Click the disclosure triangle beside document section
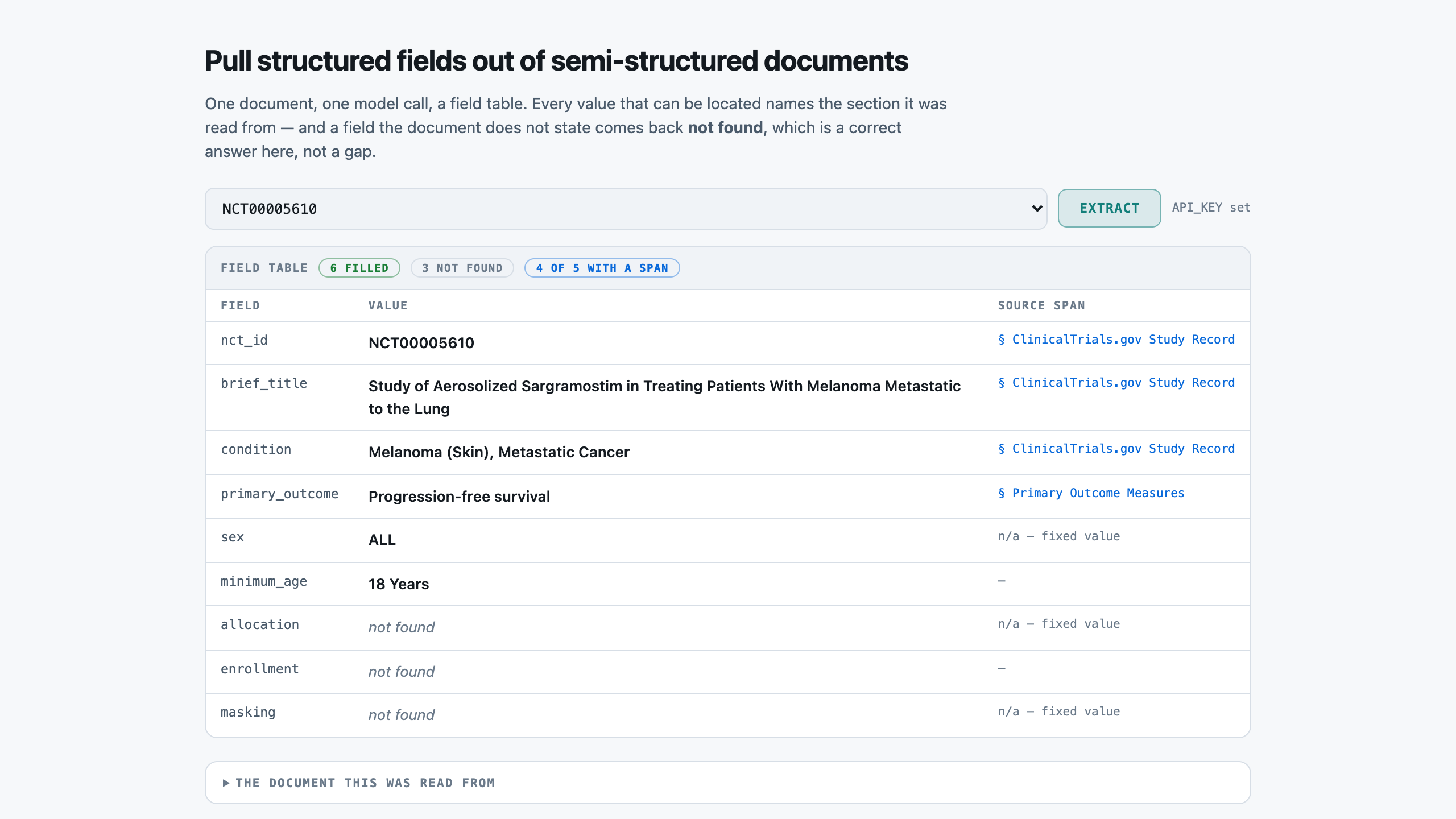Screen dimensions: 1456x819 click(226, 783)
